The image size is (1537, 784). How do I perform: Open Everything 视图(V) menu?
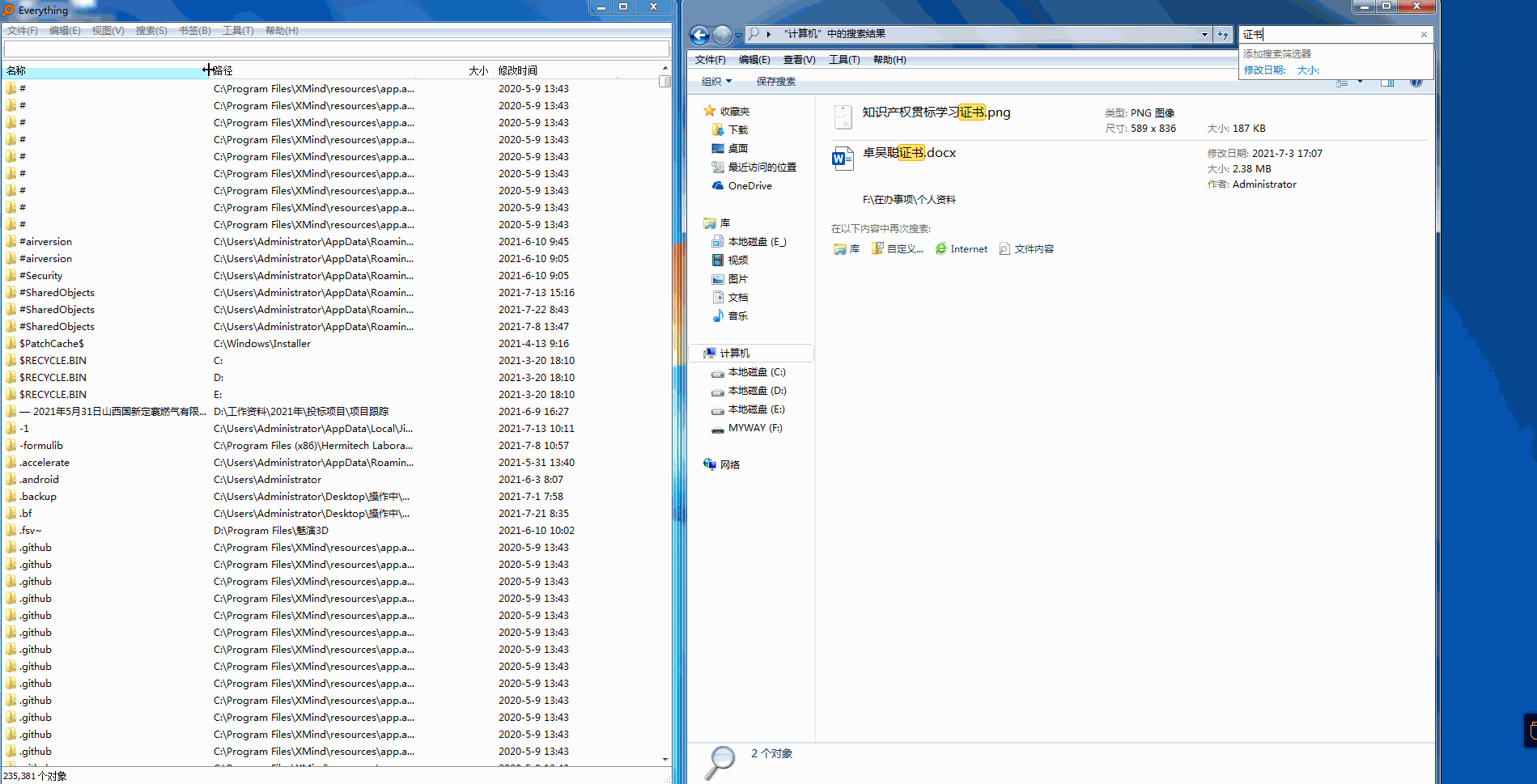[x=108, y=30]
